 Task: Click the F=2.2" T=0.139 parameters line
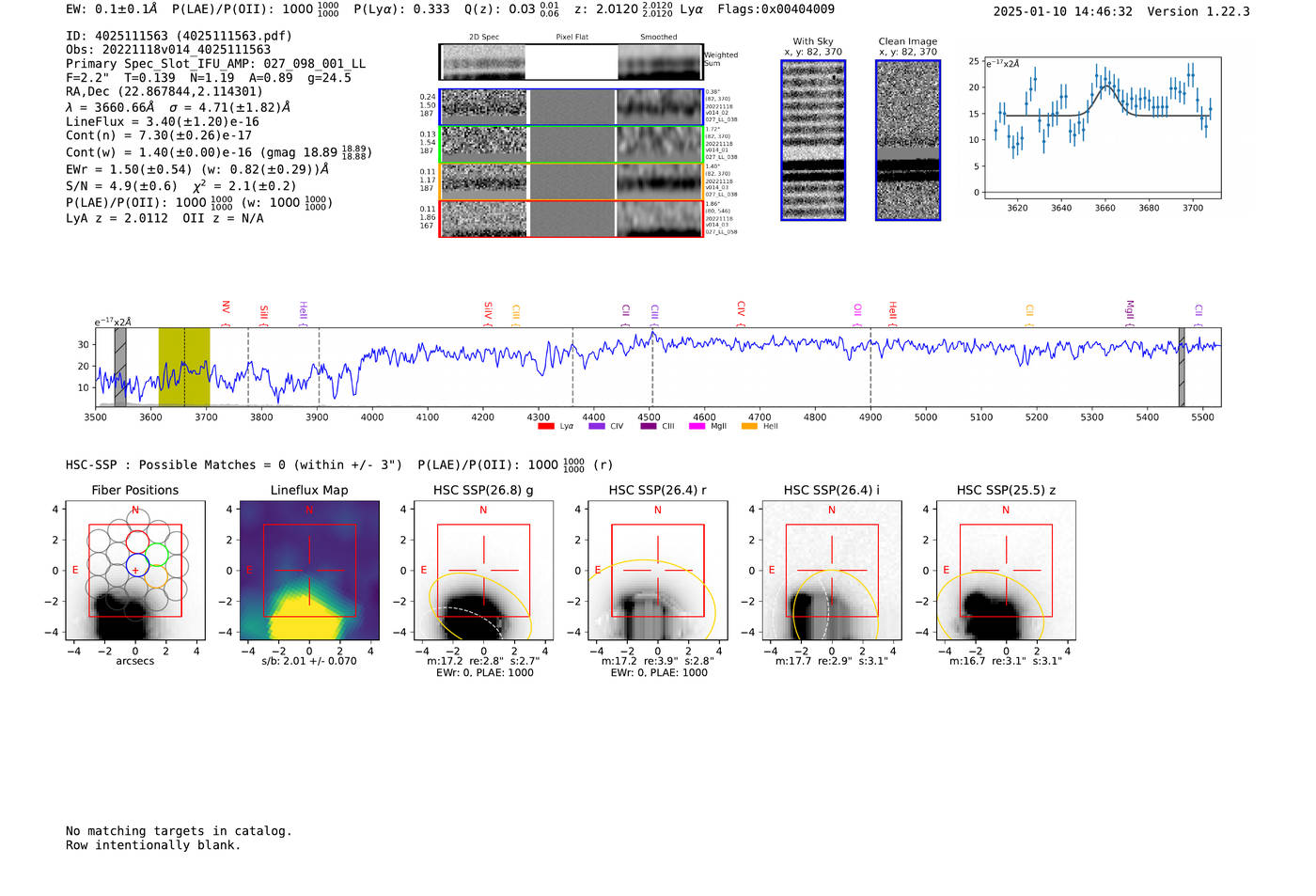point(209,78)
